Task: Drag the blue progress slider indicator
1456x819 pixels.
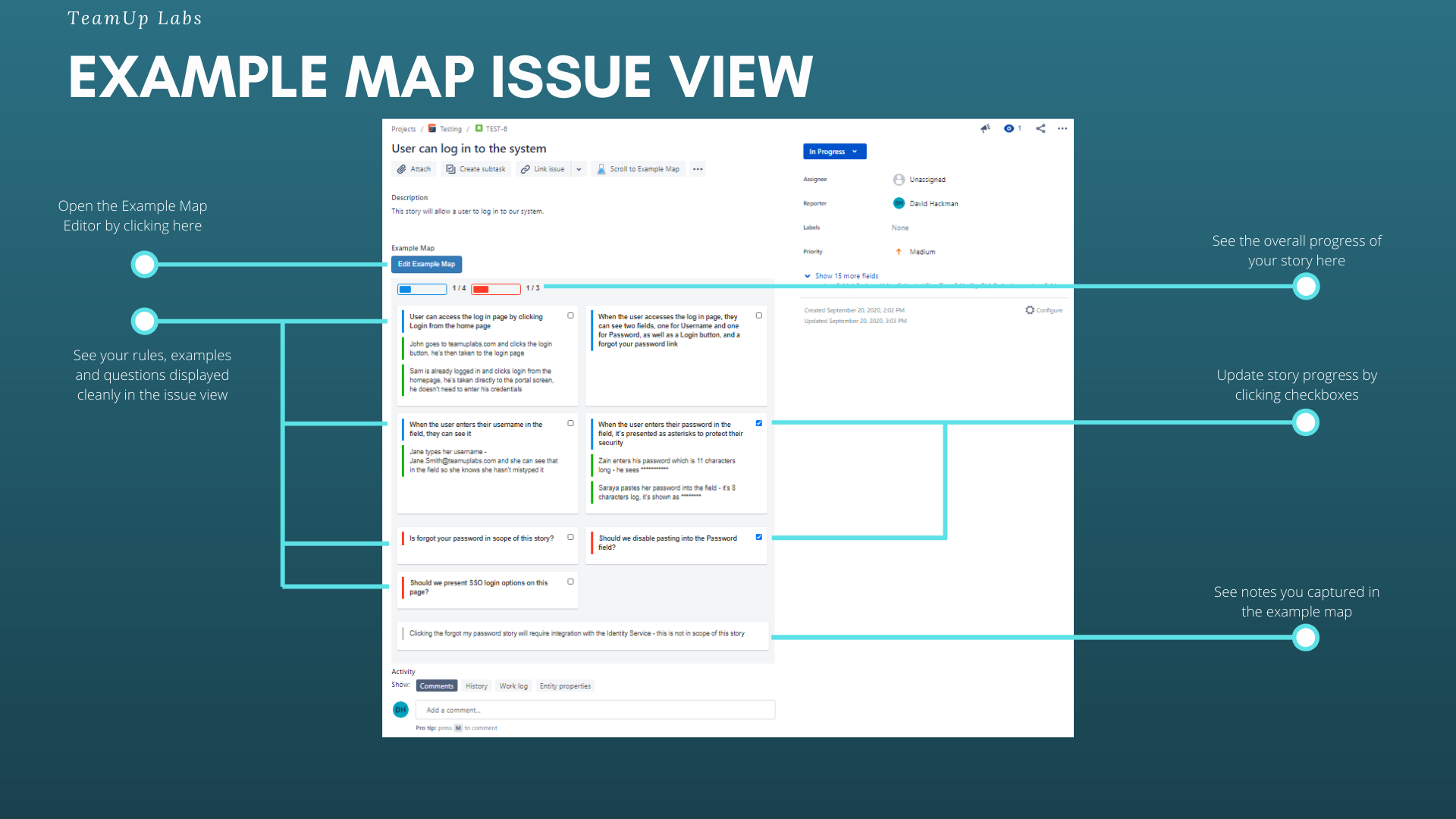Action: [408, 288]
